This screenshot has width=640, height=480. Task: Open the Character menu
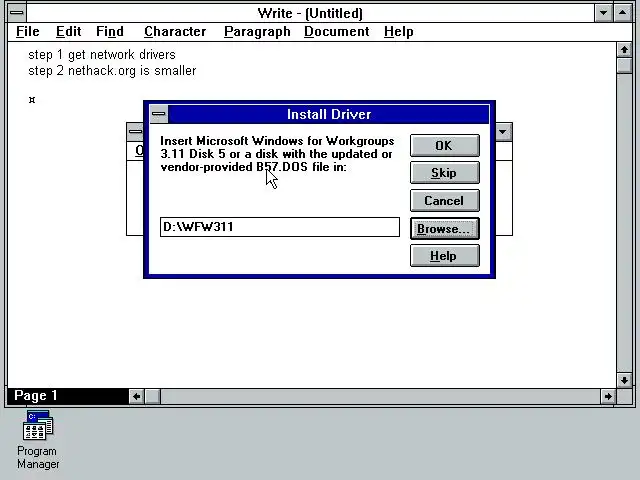pos(175,31)
